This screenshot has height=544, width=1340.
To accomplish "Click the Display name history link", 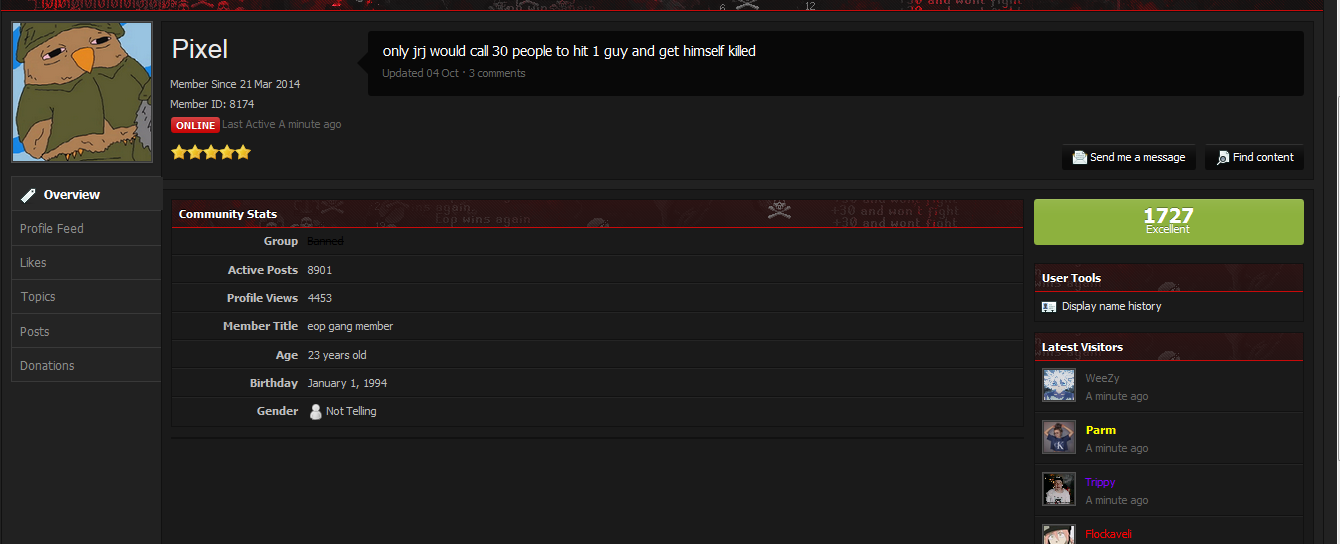I will pyautogui.click(x=1111, y=307).
